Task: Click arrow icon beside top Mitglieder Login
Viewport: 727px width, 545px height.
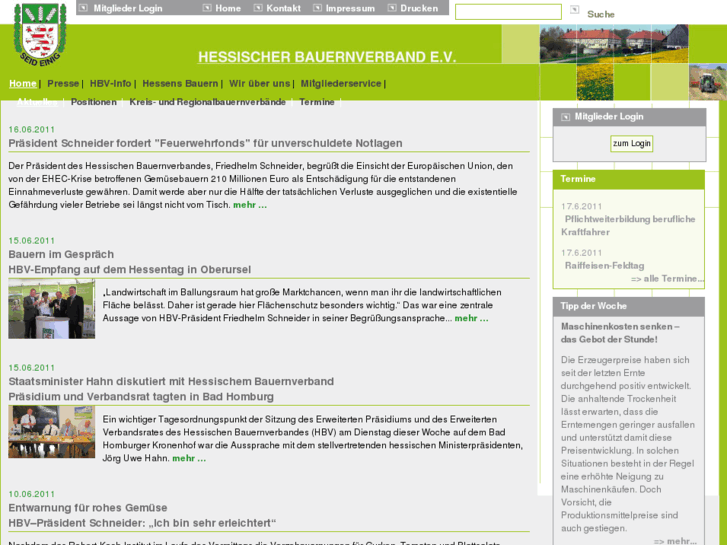Action: point(83,8)
